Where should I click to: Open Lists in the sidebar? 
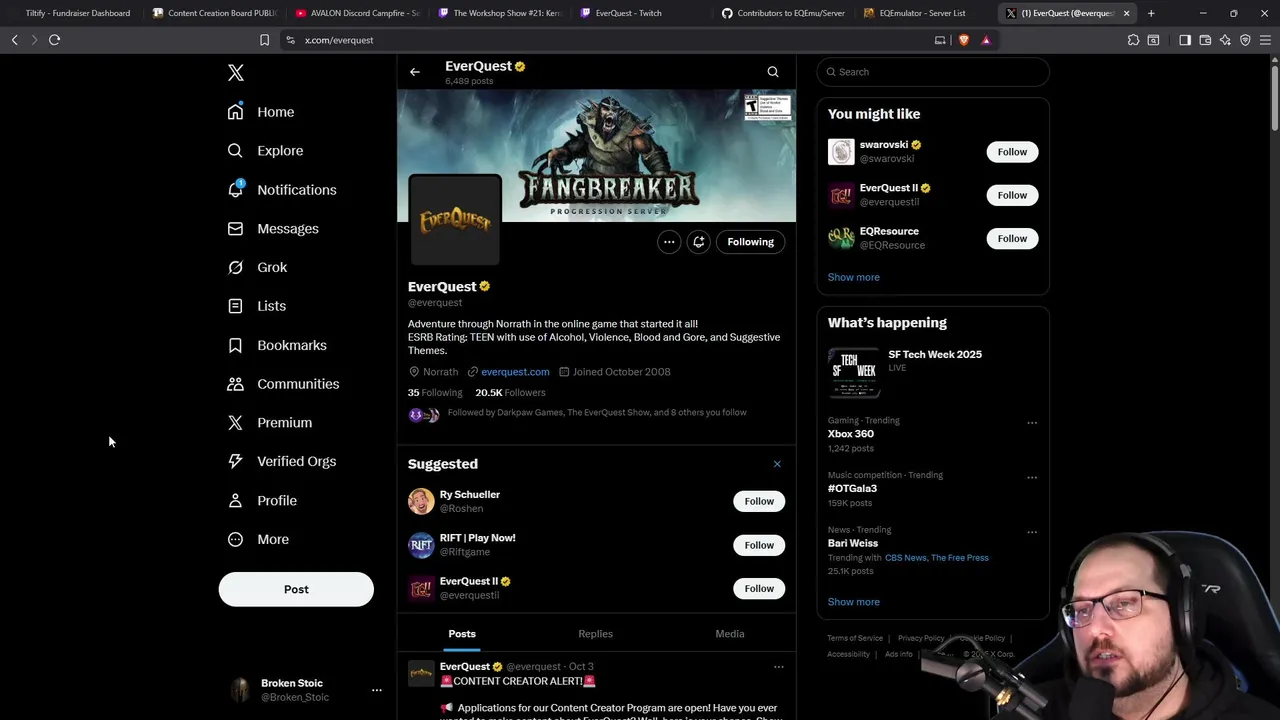pyautogui.click(x=256, y=306)
